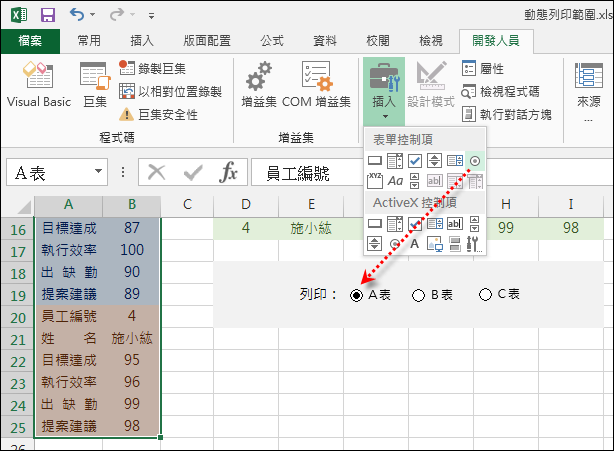Select ActiveX Scroll Bar icon
The image size is (614, 451).
[x=474, y=224]
